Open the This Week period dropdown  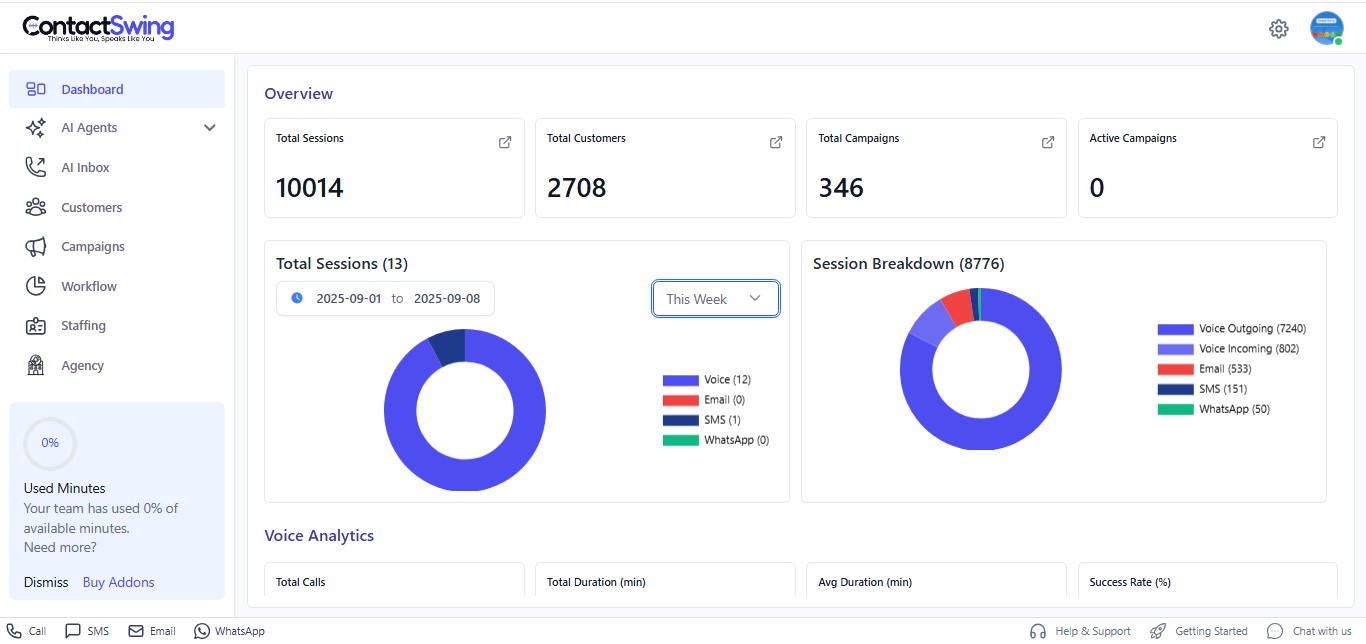(x=715, y=299)
